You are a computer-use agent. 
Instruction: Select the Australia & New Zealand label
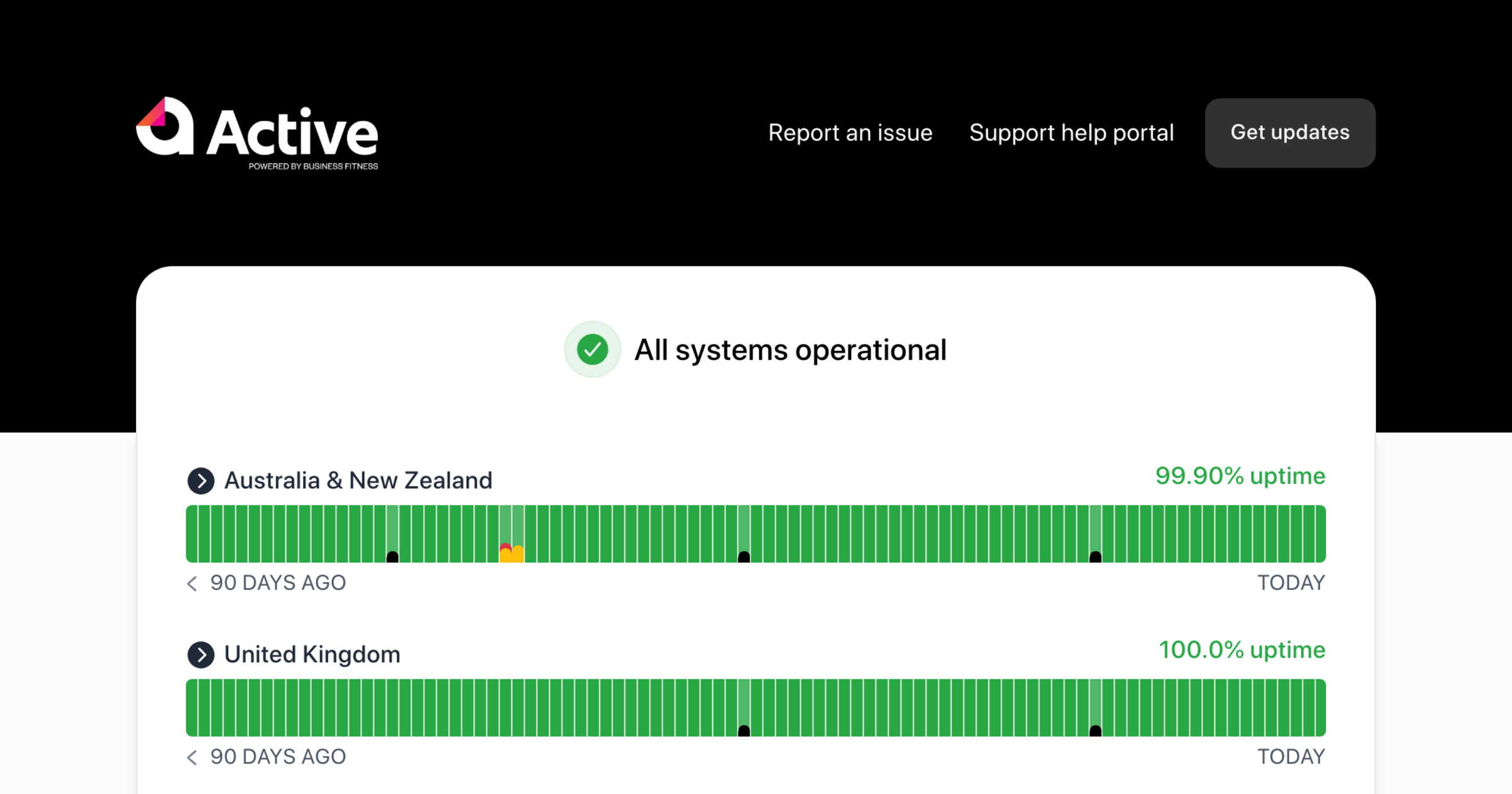[358, 481]
